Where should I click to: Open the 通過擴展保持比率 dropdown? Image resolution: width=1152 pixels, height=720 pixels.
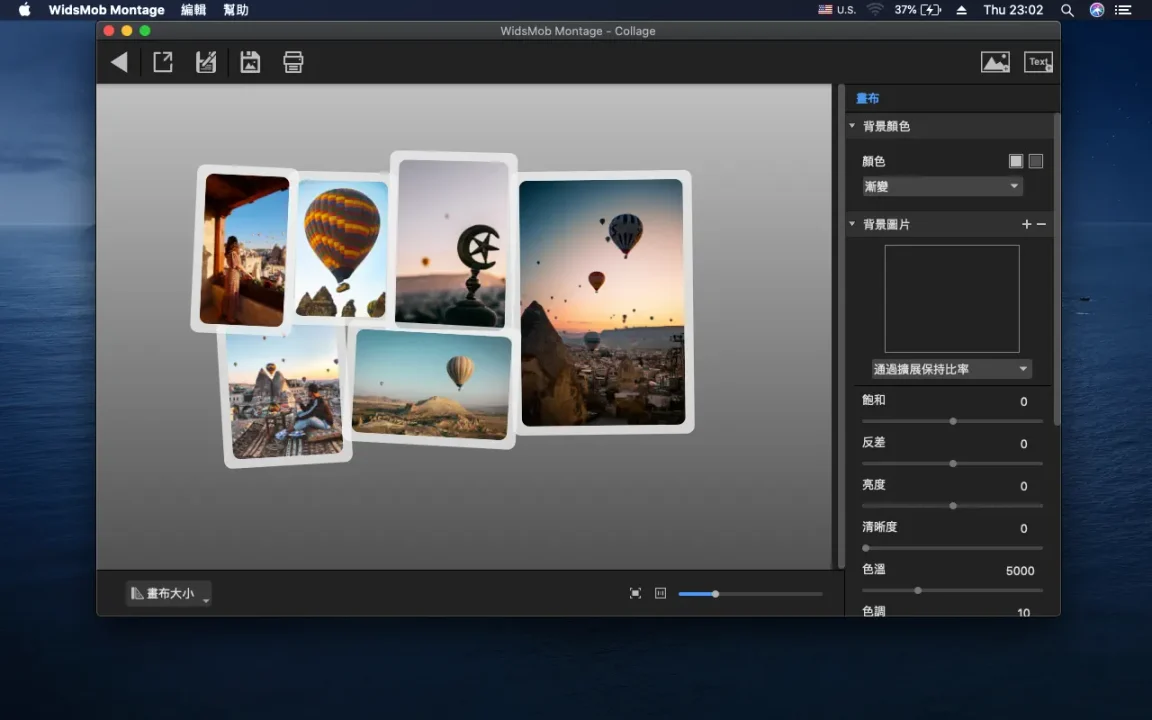point(951,369)
